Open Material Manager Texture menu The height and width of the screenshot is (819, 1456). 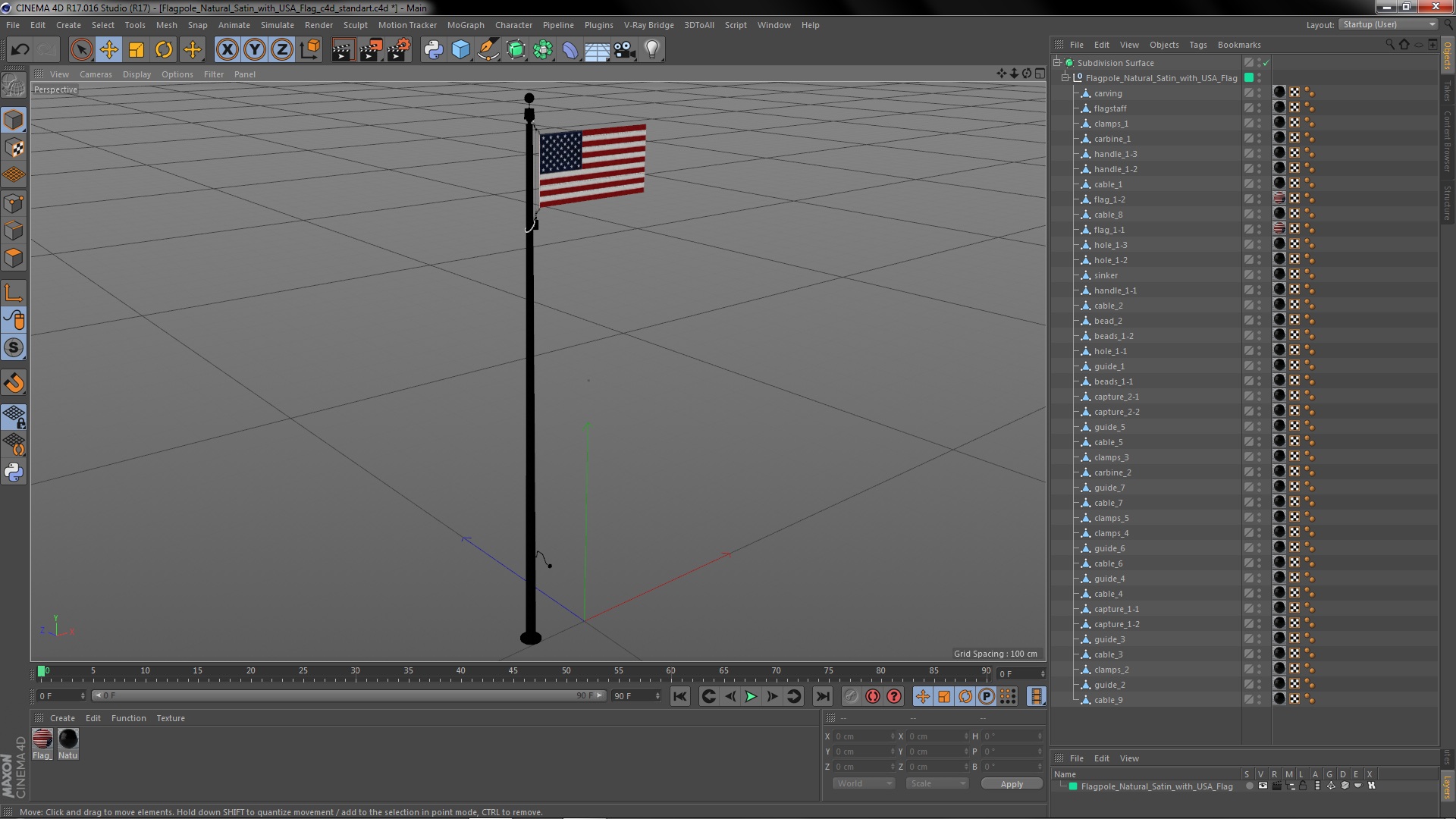(x=171, y=718)
